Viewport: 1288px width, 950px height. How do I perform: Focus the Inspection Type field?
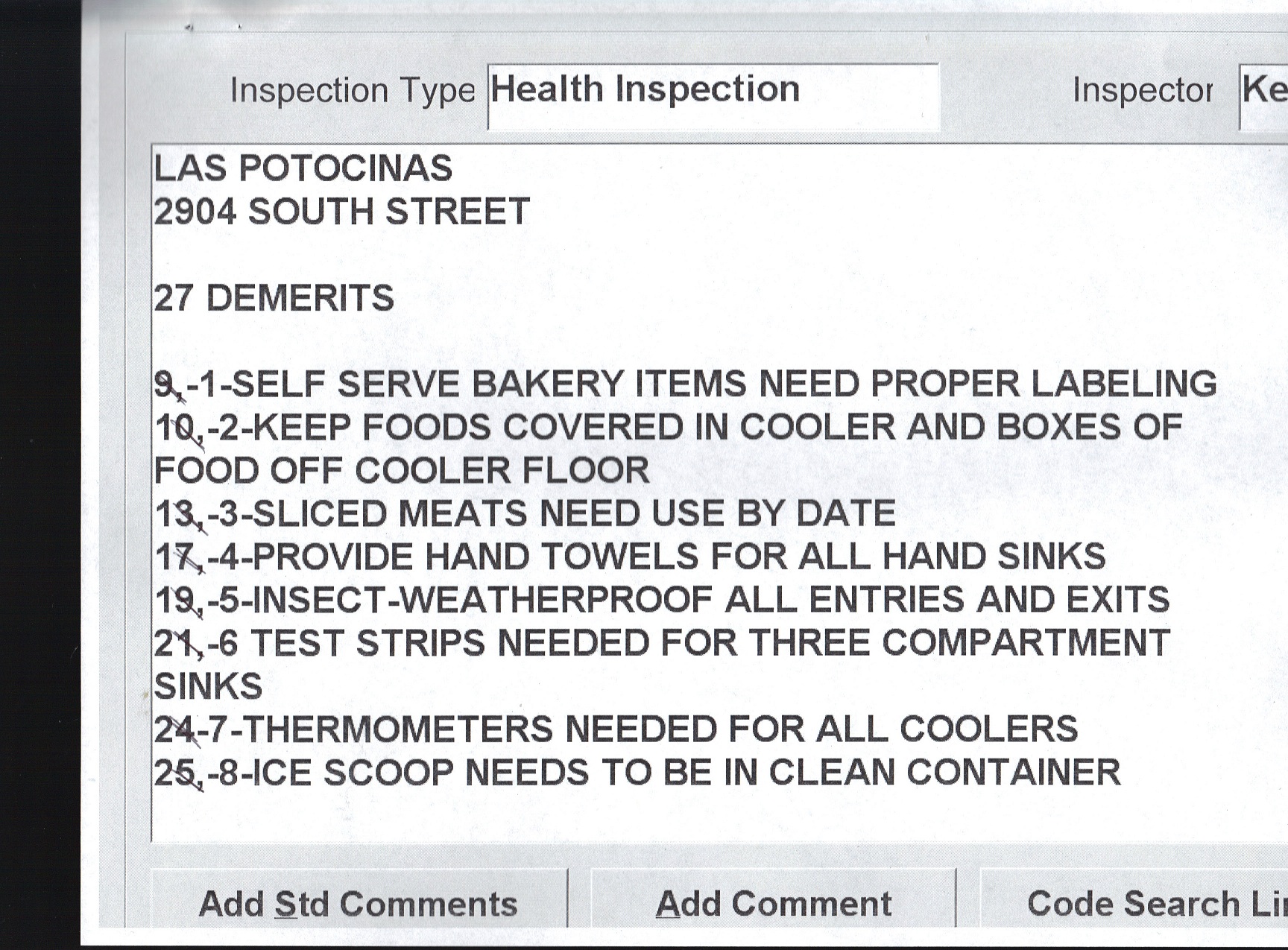click(712, 96)
